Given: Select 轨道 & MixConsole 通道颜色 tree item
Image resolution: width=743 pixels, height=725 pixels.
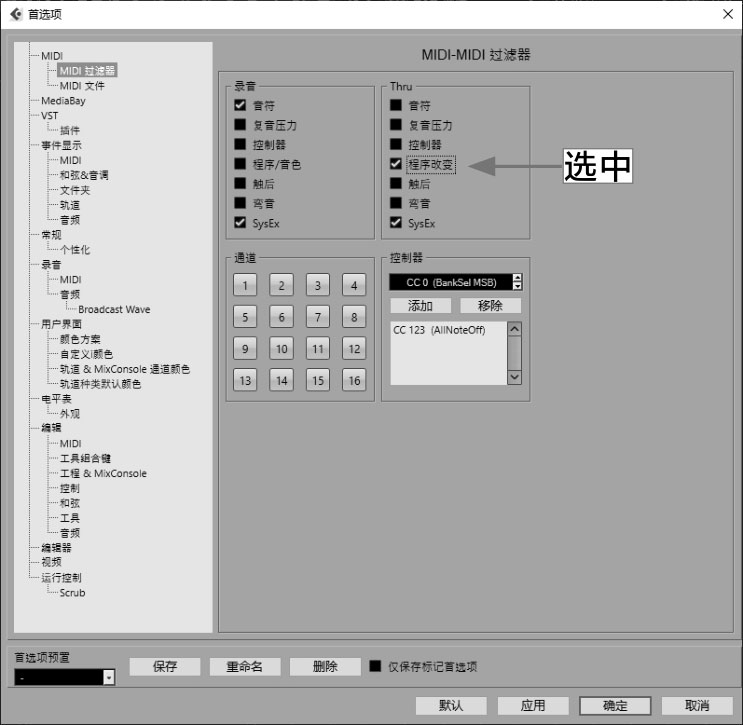Looking at the screenshot, I should tap(124, 369).
